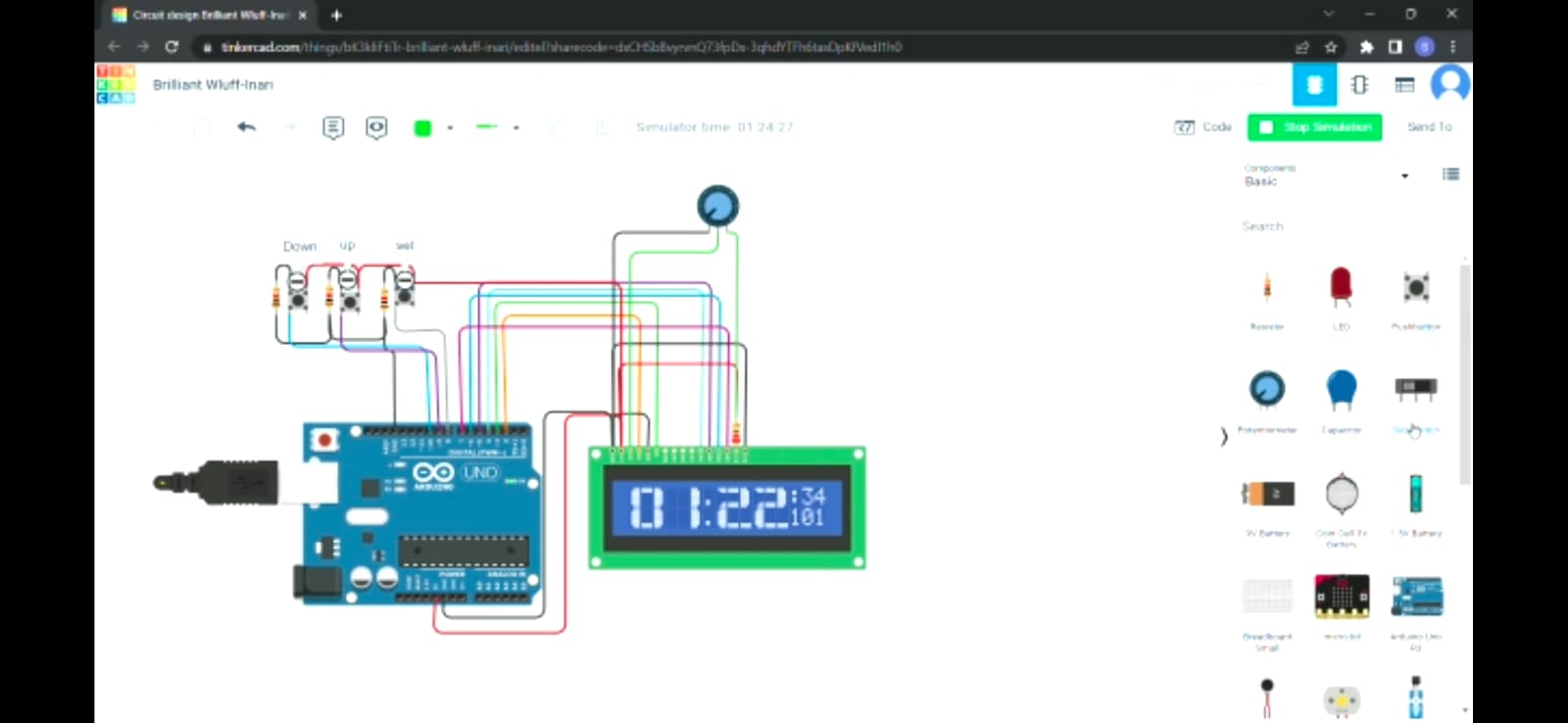1568x723 pixels.
Task: Open browser extensions puzzle icon
Action: click(x=1366, y=47)
